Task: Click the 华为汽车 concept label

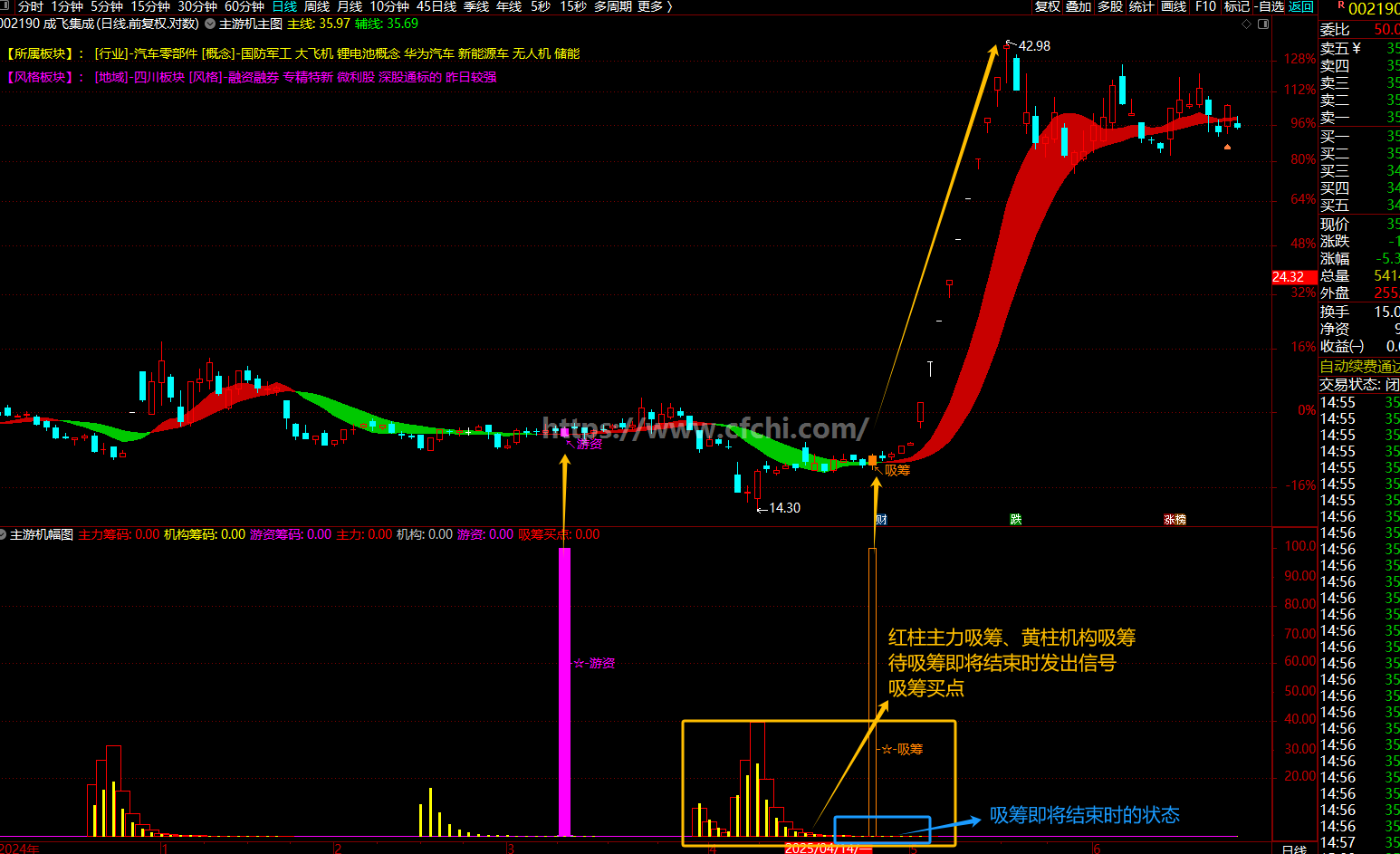Action: point(429,53)
